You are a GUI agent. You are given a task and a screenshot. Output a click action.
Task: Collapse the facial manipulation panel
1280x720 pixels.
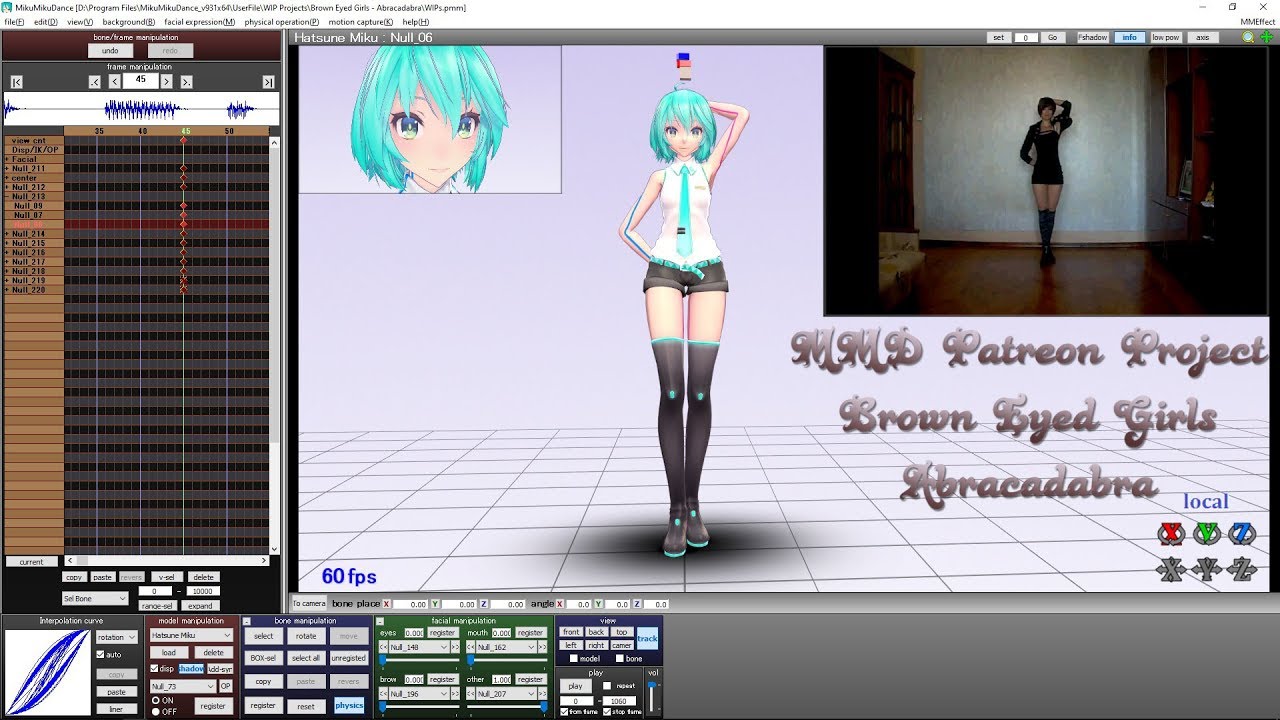[x=379, y=621]
